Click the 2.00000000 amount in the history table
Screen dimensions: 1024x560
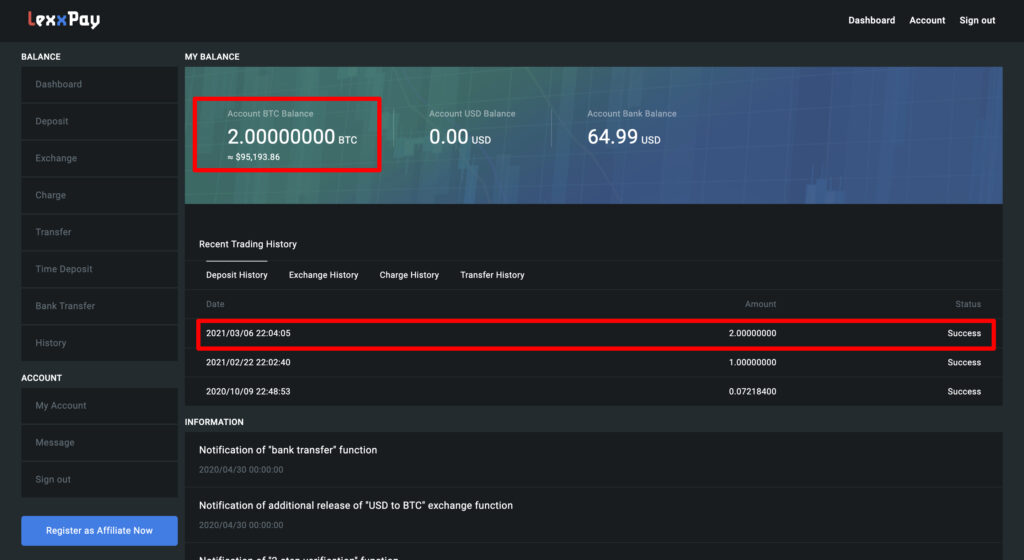(x=752, y=333)
